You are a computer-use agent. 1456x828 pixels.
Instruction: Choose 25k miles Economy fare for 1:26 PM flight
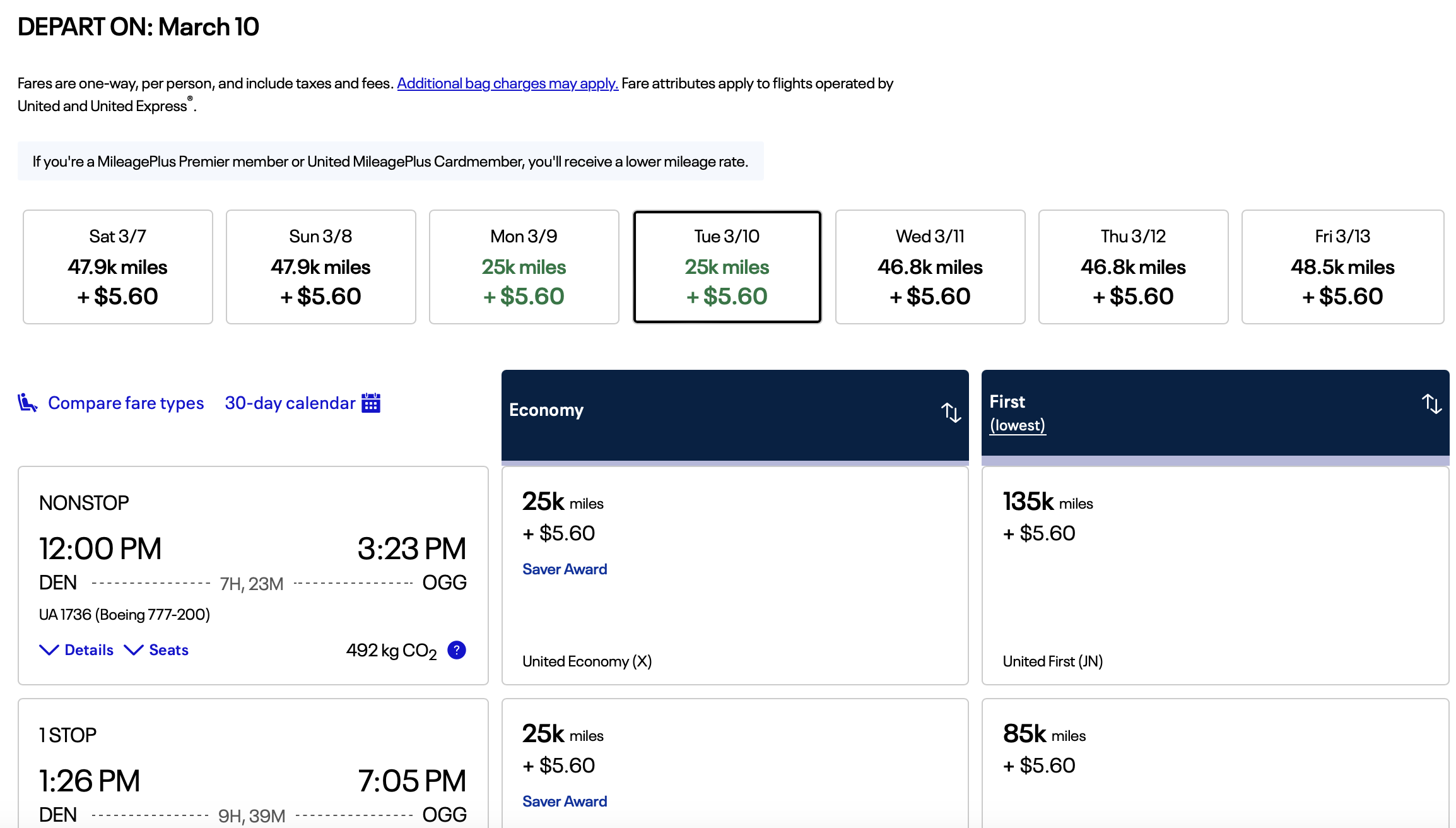point(735,764)
